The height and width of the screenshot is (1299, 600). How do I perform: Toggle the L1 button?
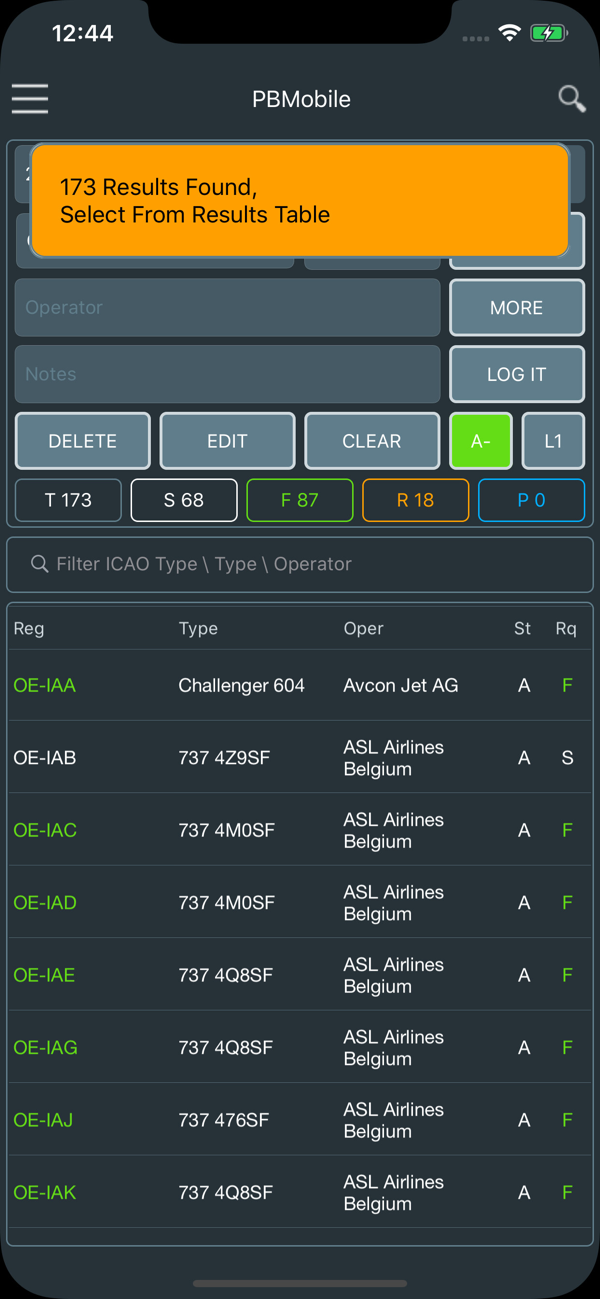(x=553, y=441)
